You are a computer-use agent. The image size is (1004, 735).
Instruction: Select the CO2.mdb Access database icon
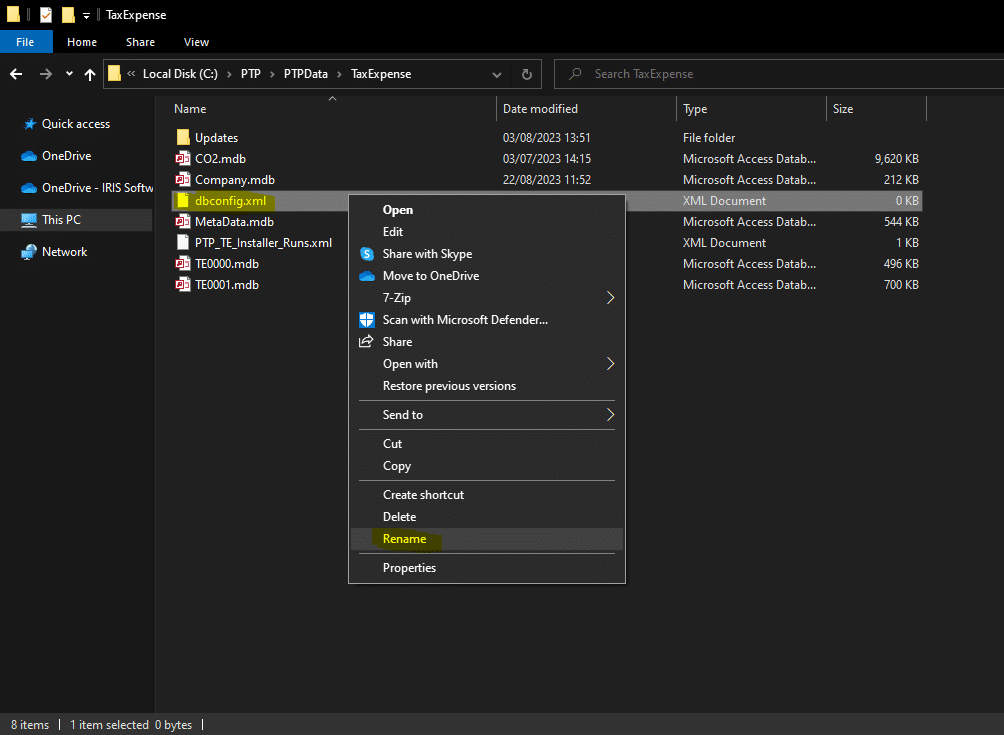pos(183,159)
